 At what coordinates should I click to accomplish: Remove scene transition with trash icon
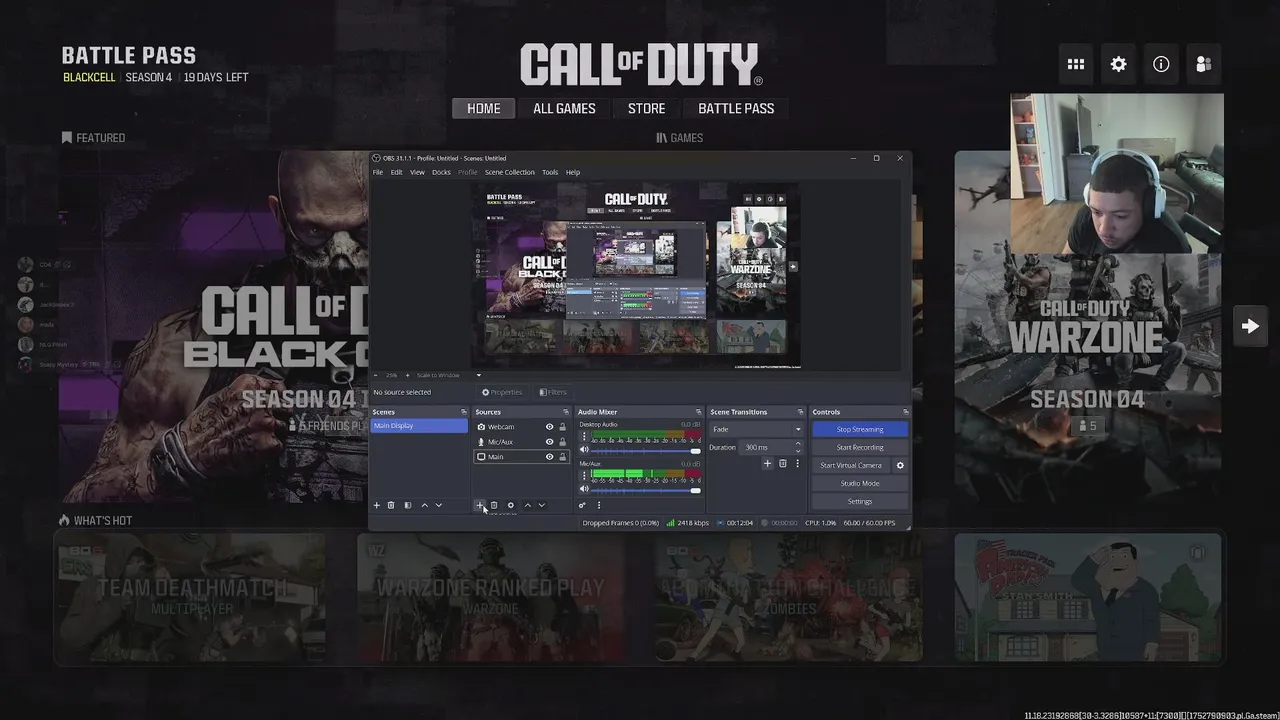click(x=783, y=463)
